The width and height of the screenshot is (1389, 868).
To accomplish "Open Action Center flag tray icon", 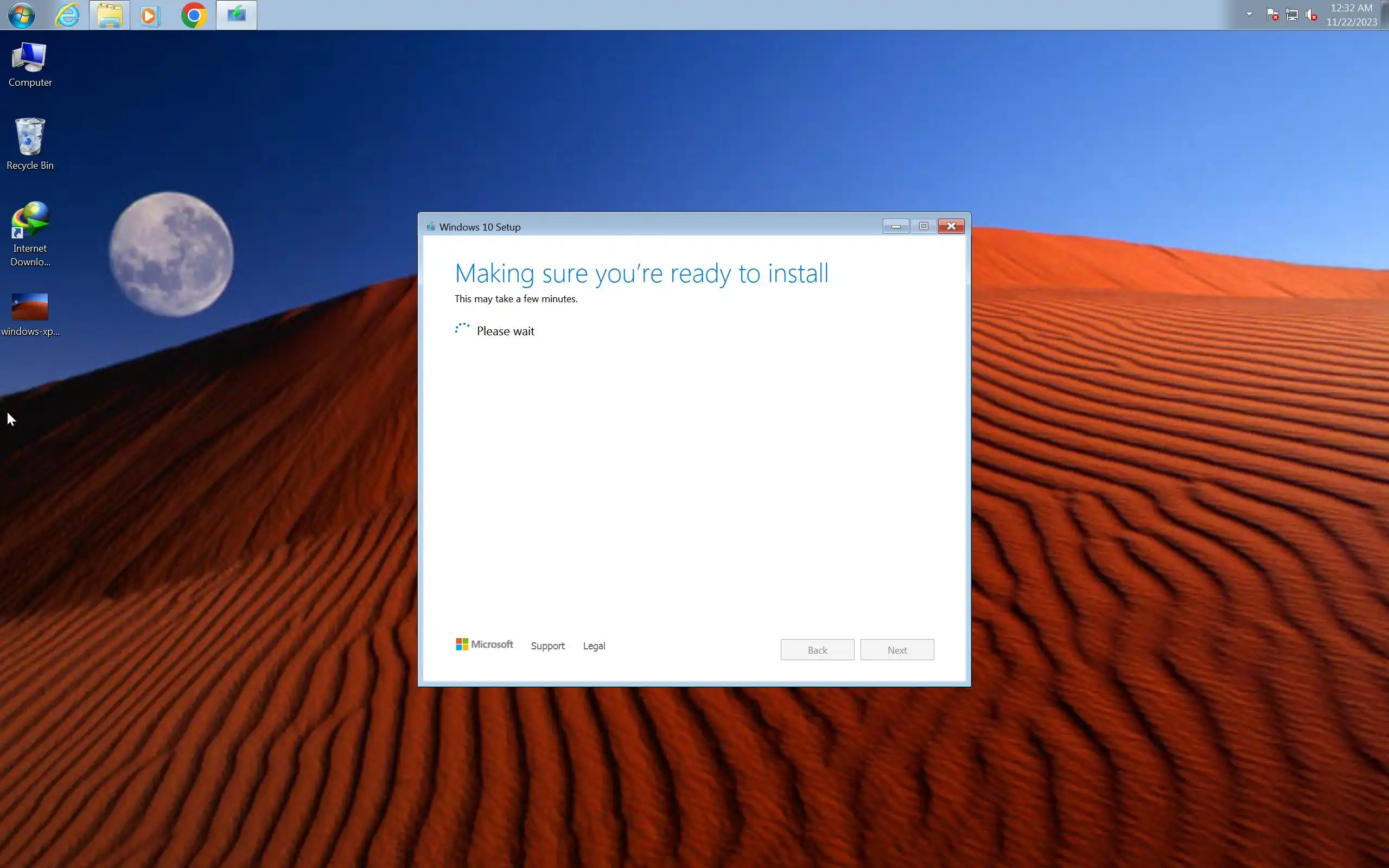I will pyautogui.click(x=1272, y=14).
